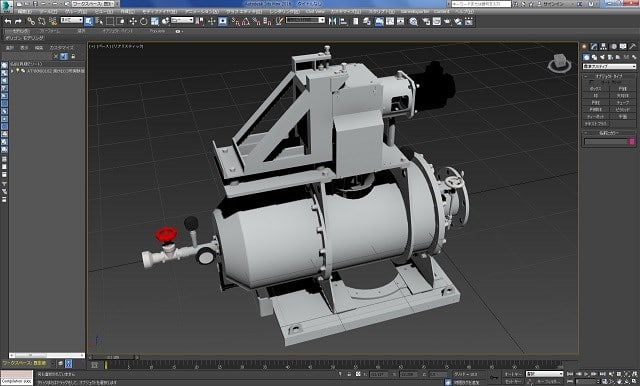Activate the Select and Place tool

pyautogui.click(x=165, y=21)
